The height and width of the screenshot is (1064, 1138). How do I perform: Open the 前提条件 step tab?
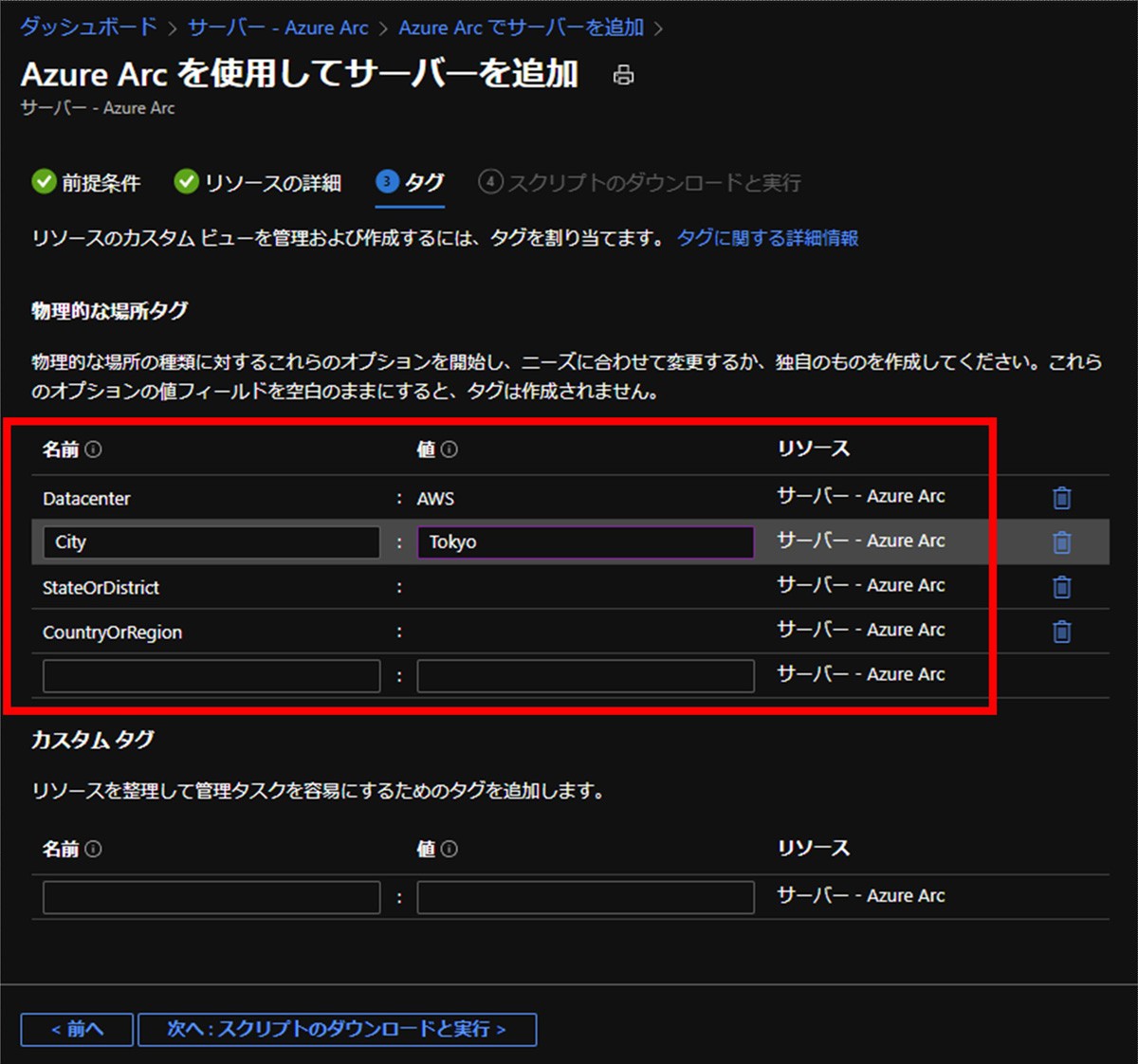coord(85,182)
